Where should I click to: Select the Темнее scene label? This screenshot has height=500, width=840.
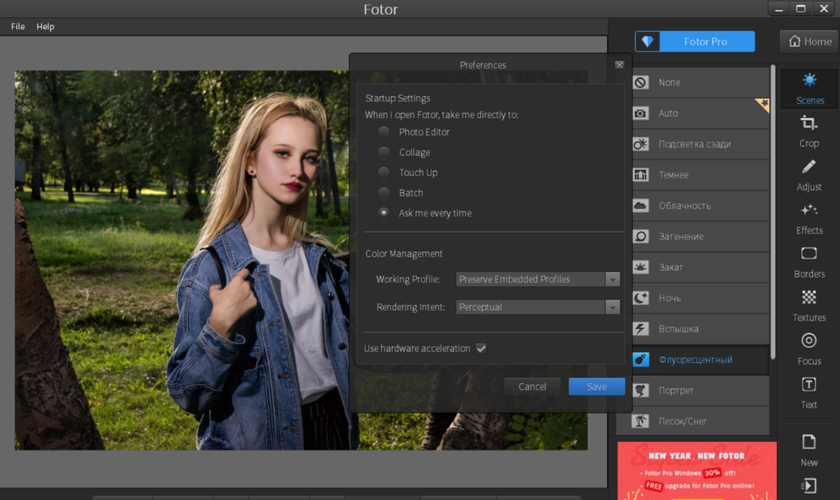(673, 175)
